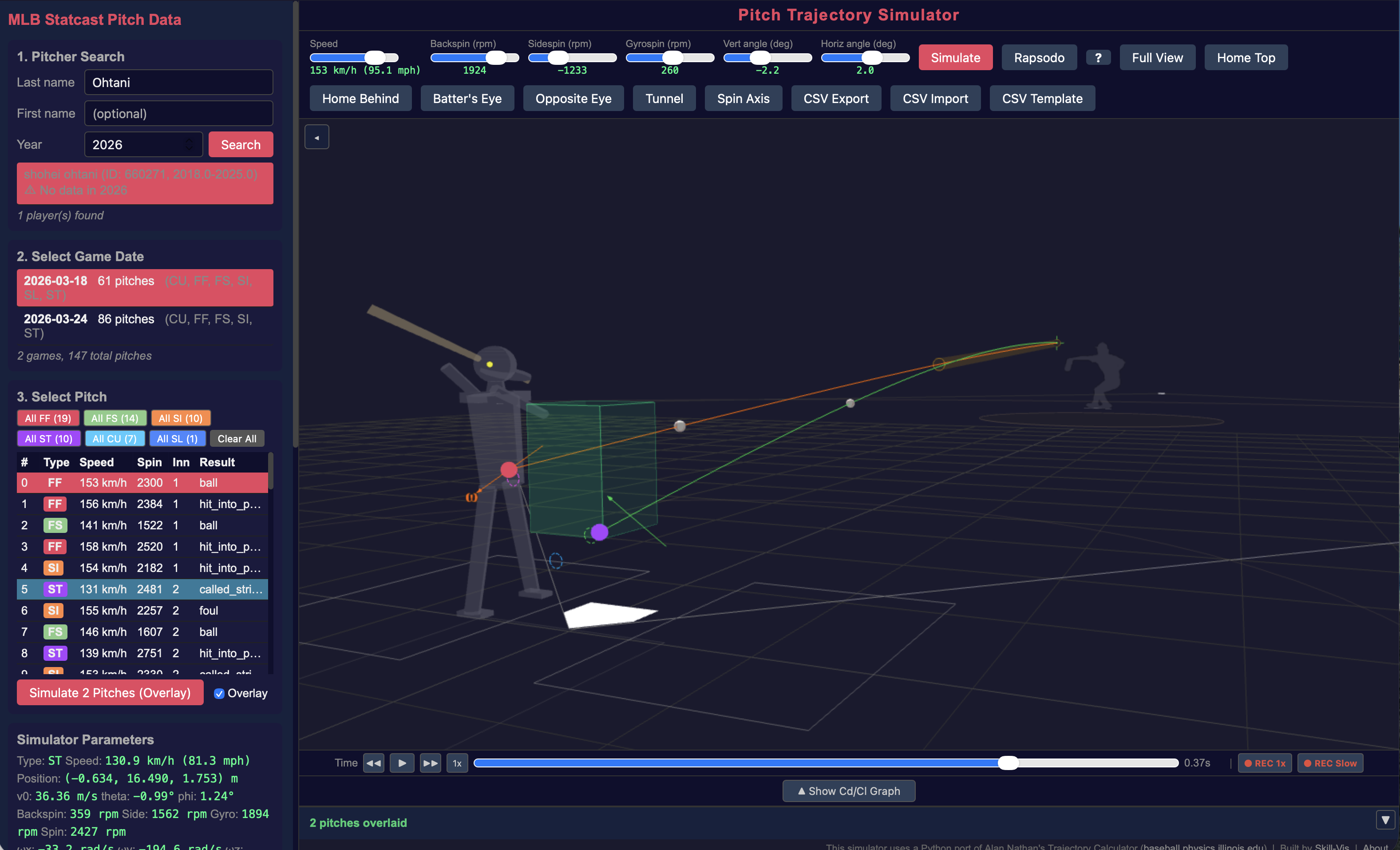Filter by All SL (1) pitch

(x=177, y=438)
